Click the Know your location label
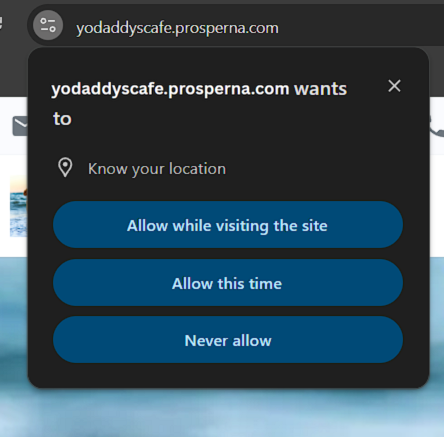The height and width of the screenshot is (437, 444). (x=157, y=169)
